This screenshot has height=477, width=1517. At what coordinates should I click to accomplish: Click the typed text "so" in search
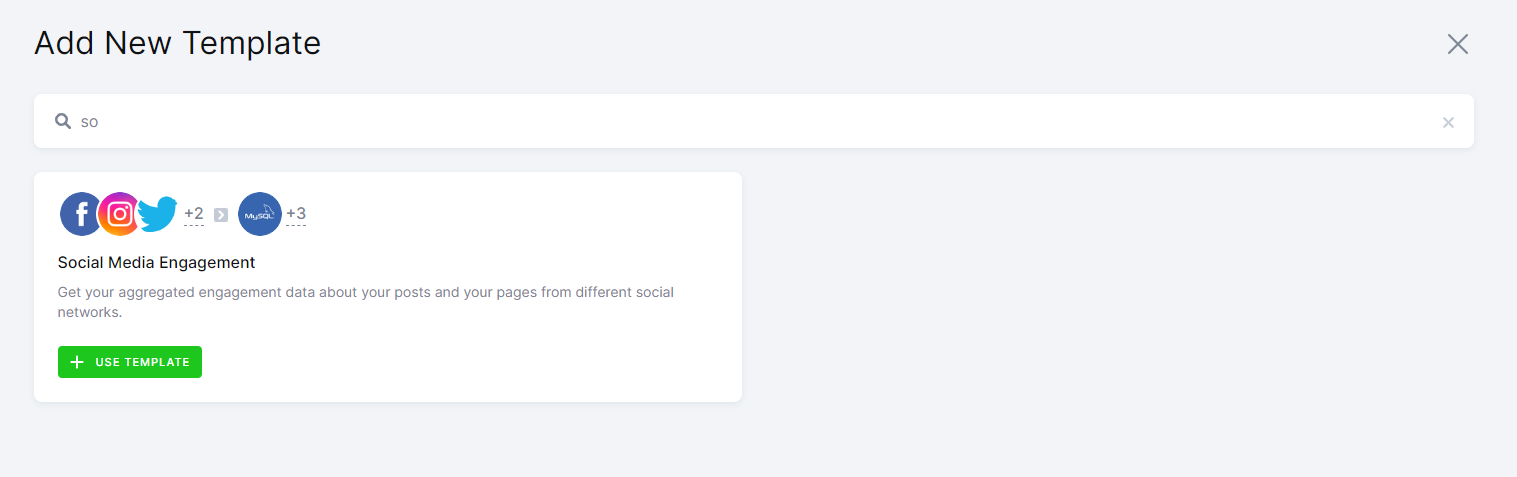[x=90, y=122]
